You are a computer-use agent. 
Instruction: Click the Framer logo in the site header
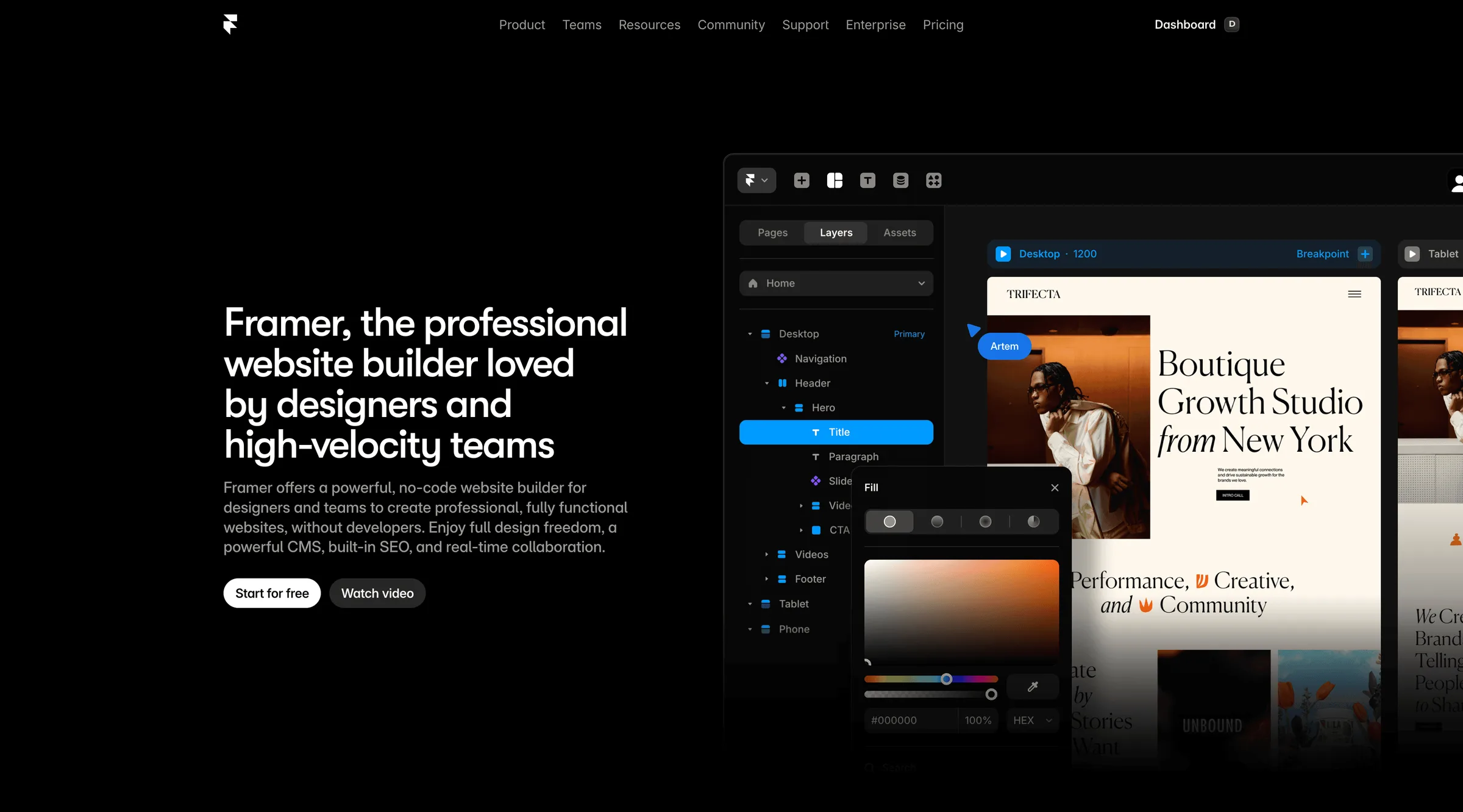[230, 24]
